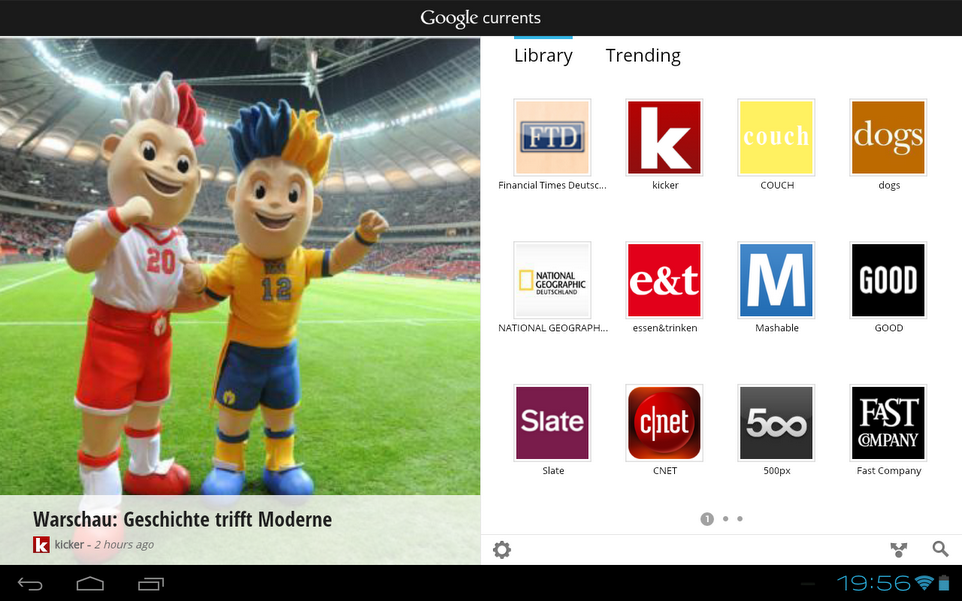Open the yellow COUCH edition icon
Viewport: 962px width, 601px height.
click(x=776, y=137)
